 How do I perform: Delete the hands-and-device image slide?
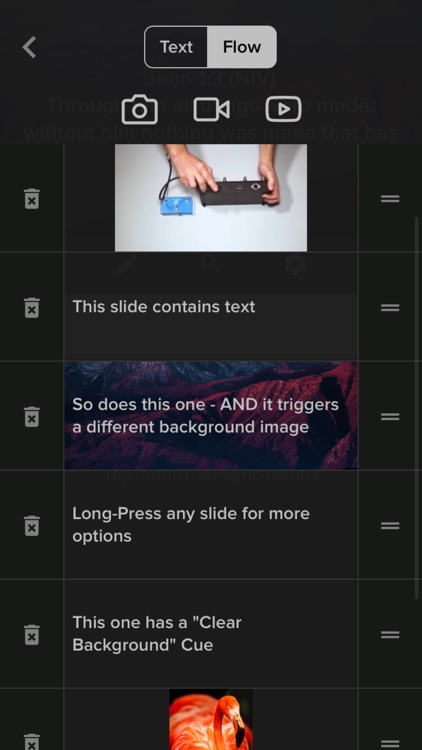coord(32,198)
